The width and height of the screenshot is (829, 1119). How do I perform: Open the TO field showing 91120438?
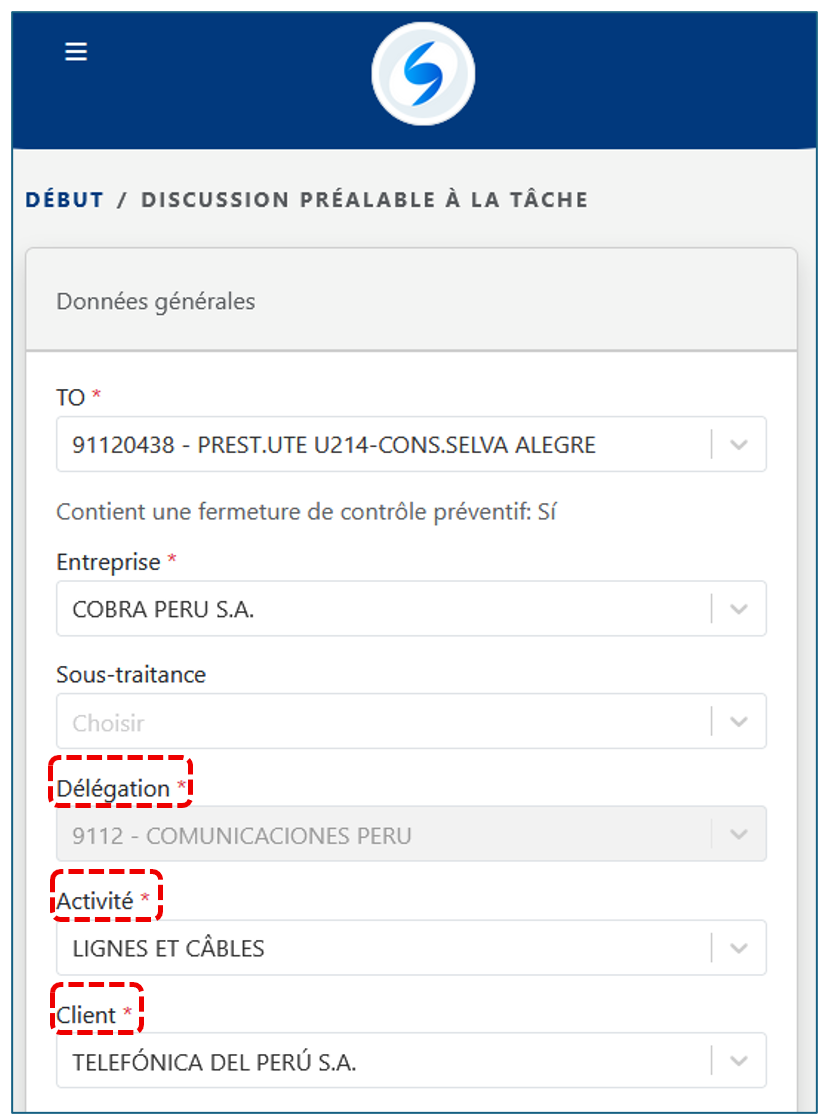pyautogui.click(x=380, y=445)
